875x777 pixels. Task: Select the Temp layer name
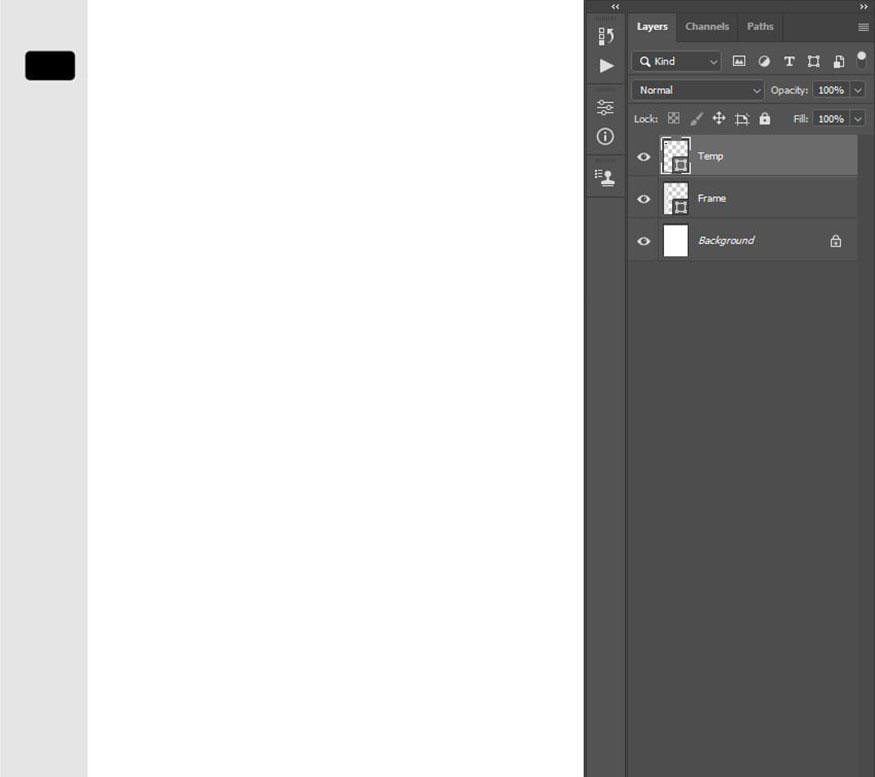coord(710,156)
